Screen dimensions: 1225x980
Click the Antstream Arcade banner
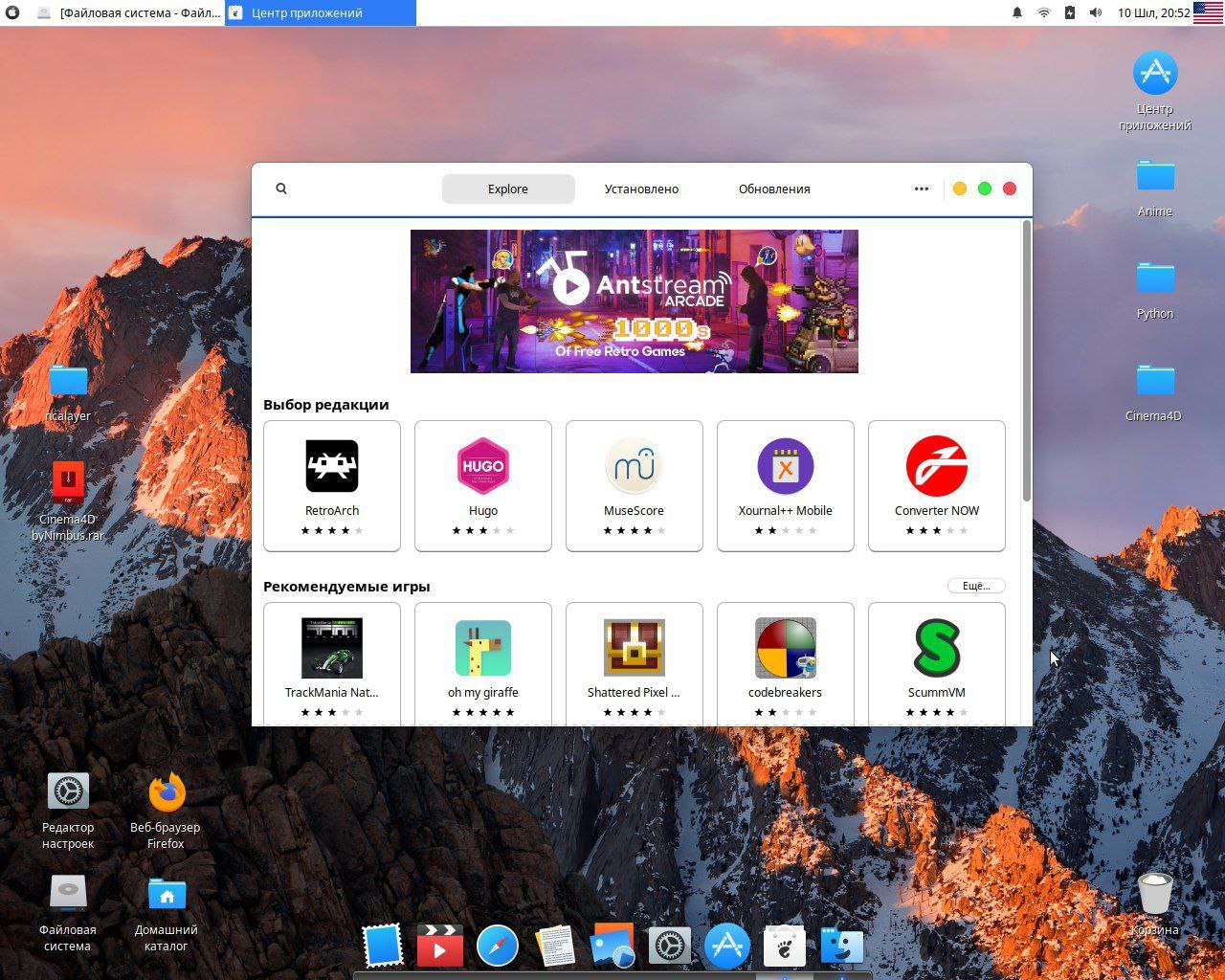635,301
